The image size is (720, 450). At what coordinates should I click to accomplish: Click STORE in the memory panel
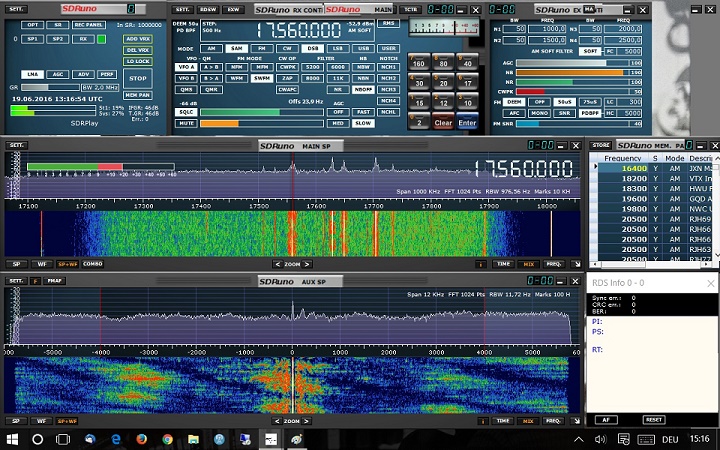click(x=601, y=145)
